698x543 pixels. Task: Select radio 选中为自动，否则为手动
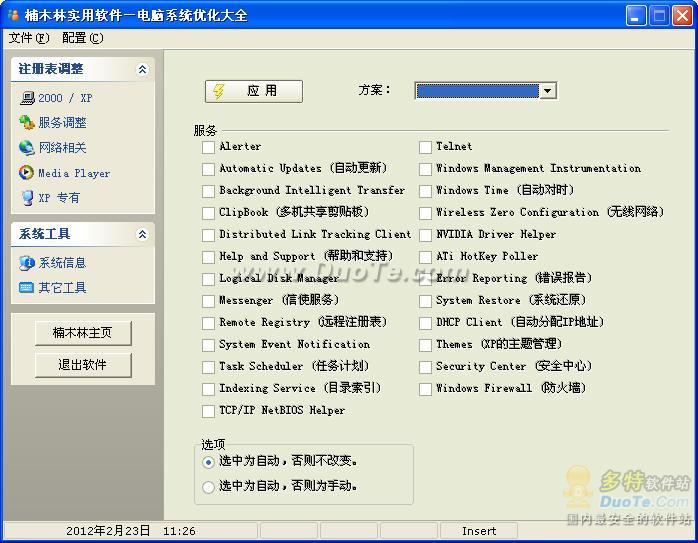click(208, 487)
